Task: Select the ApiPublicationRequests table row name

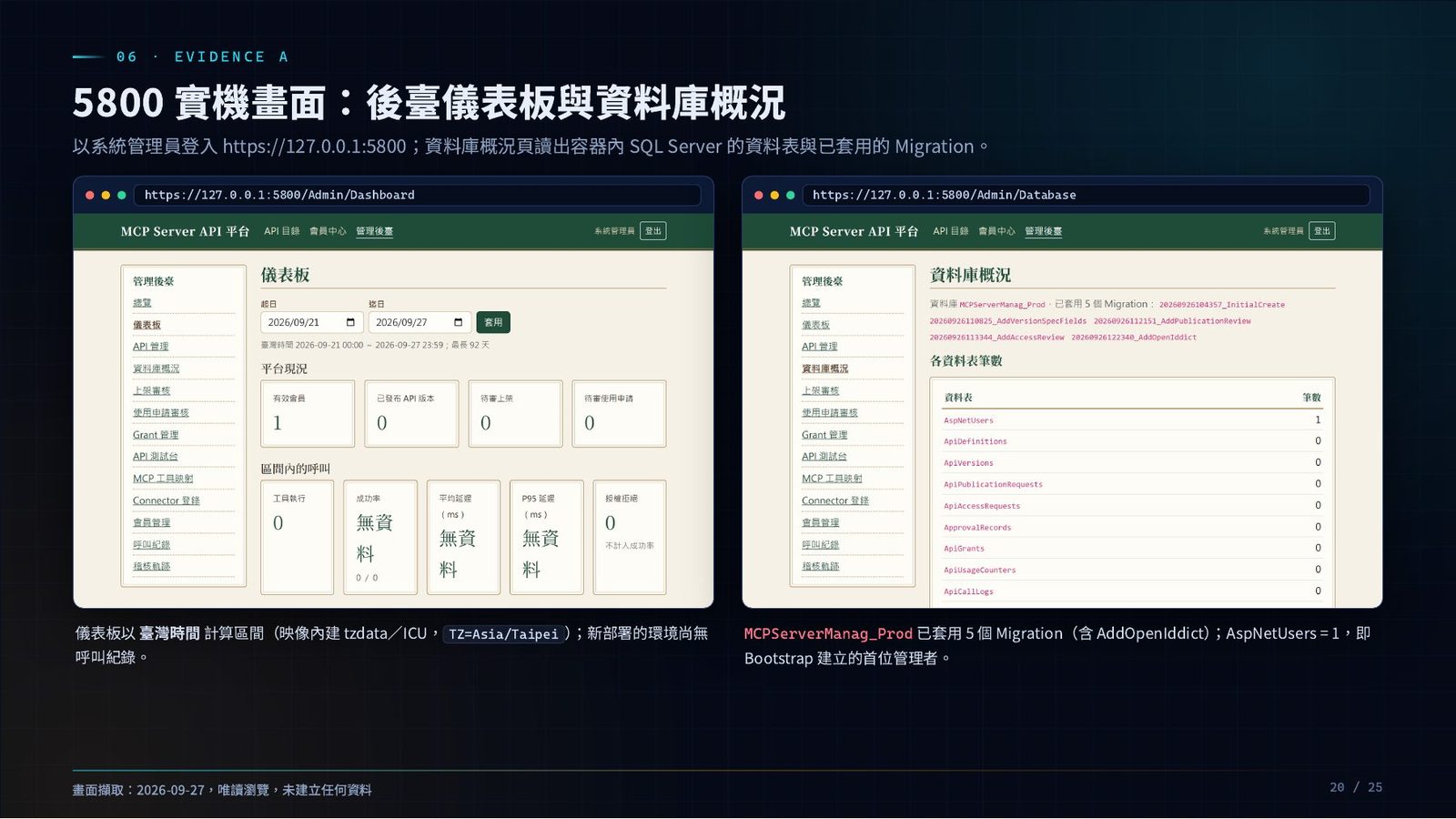Action: click(993, 484)
